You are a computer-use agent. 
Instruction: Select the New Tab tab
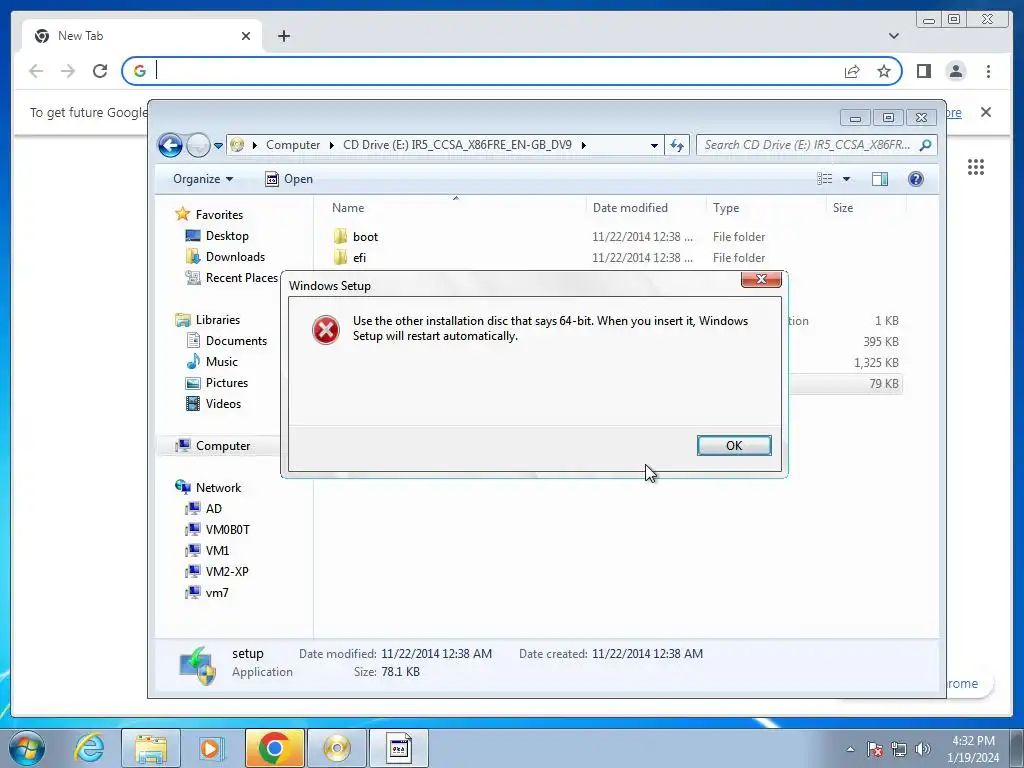point(140,36)
